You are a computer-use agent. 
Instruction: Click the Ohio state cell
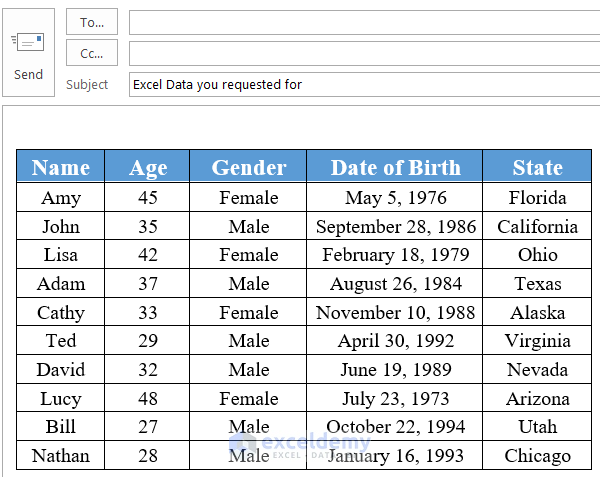pyautogui.click(x=537, y=255)
